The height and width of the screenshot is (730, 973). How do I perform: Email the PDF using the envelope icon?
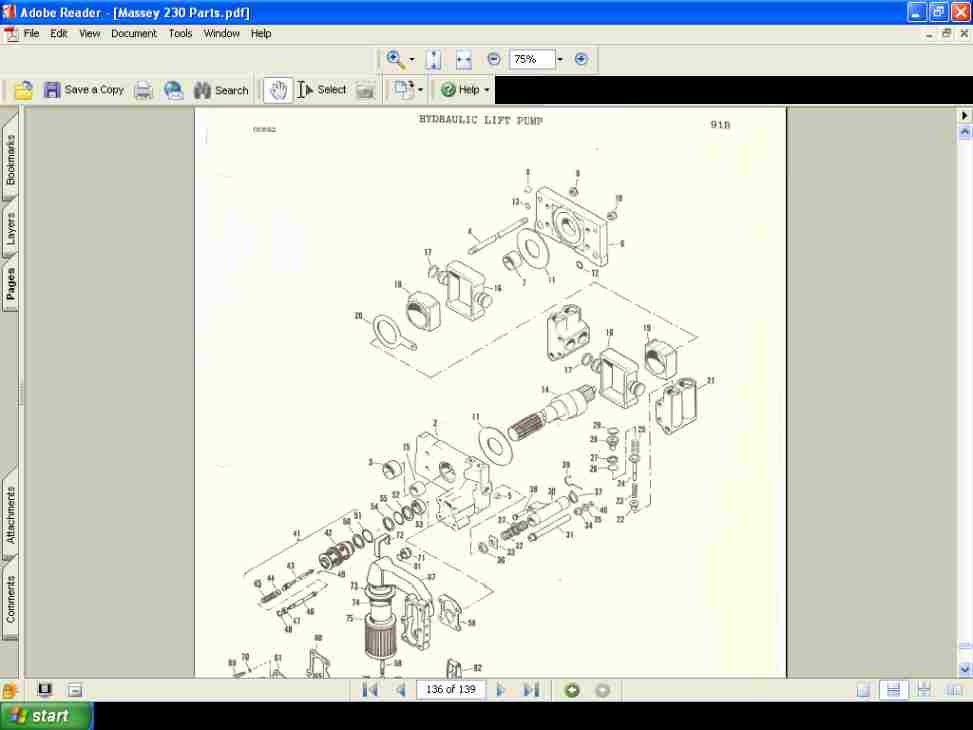click(x=173, y=89)
